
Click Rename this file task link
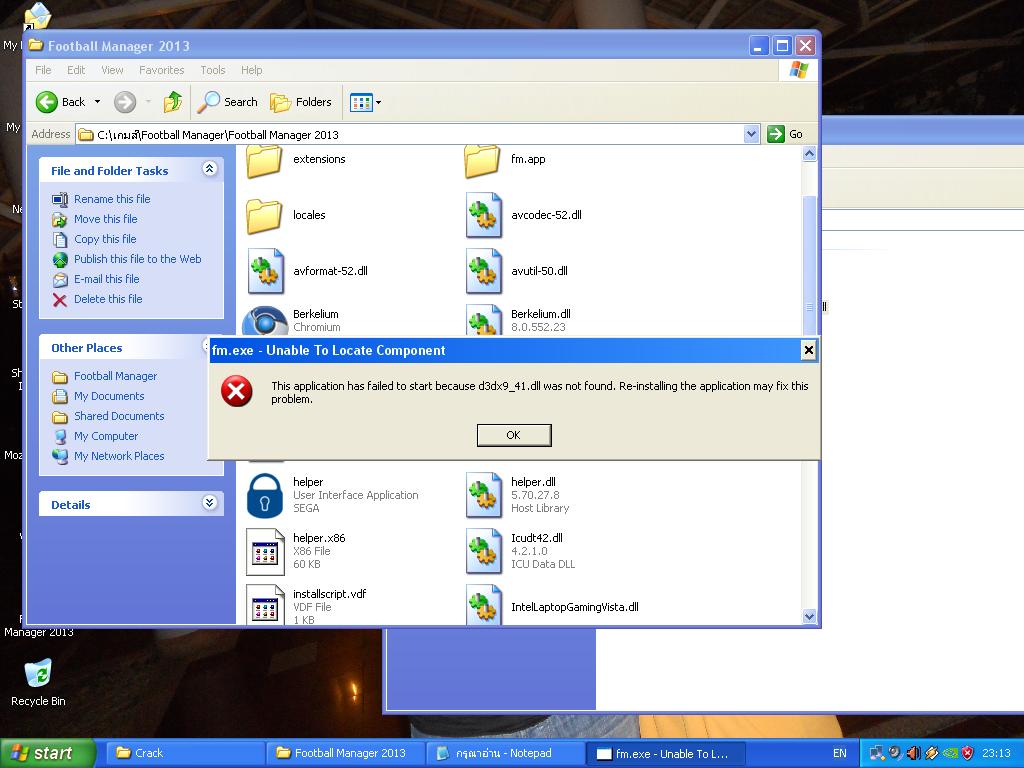[x=112, y=199]
